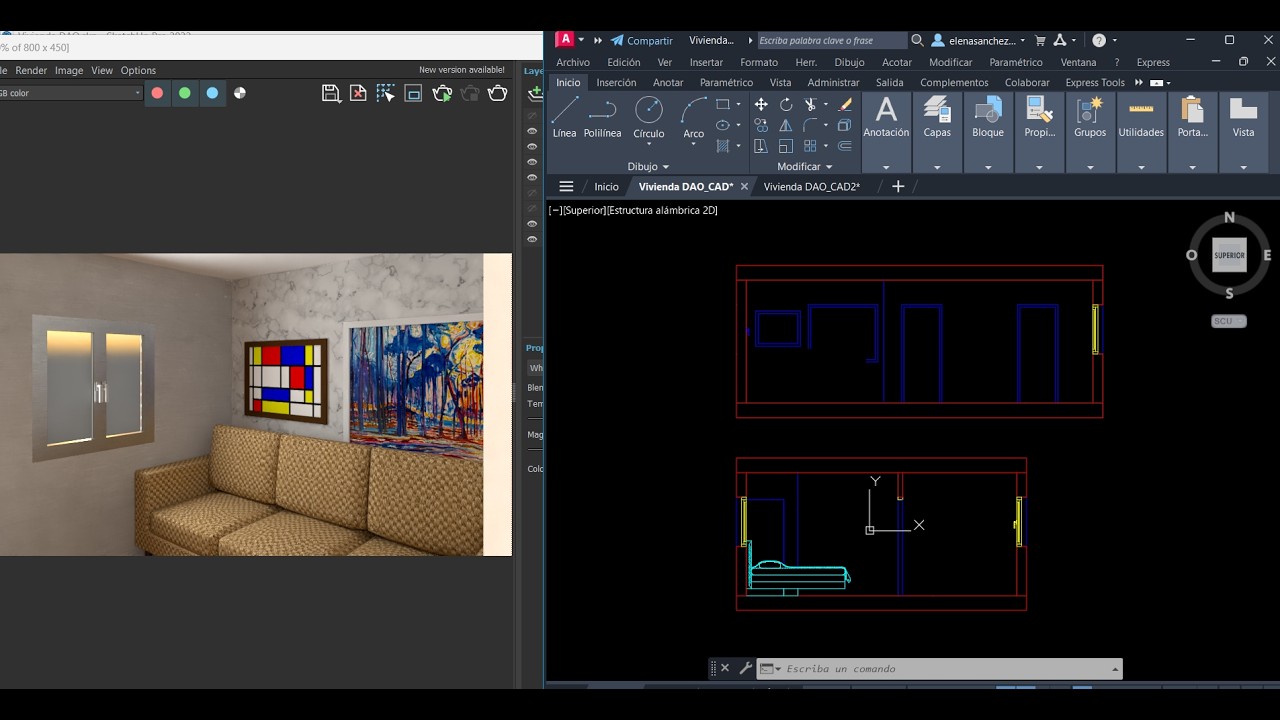Select the Línea draw tool in AutoCAD
1280x720 pixels.
(x=564, y=118)
